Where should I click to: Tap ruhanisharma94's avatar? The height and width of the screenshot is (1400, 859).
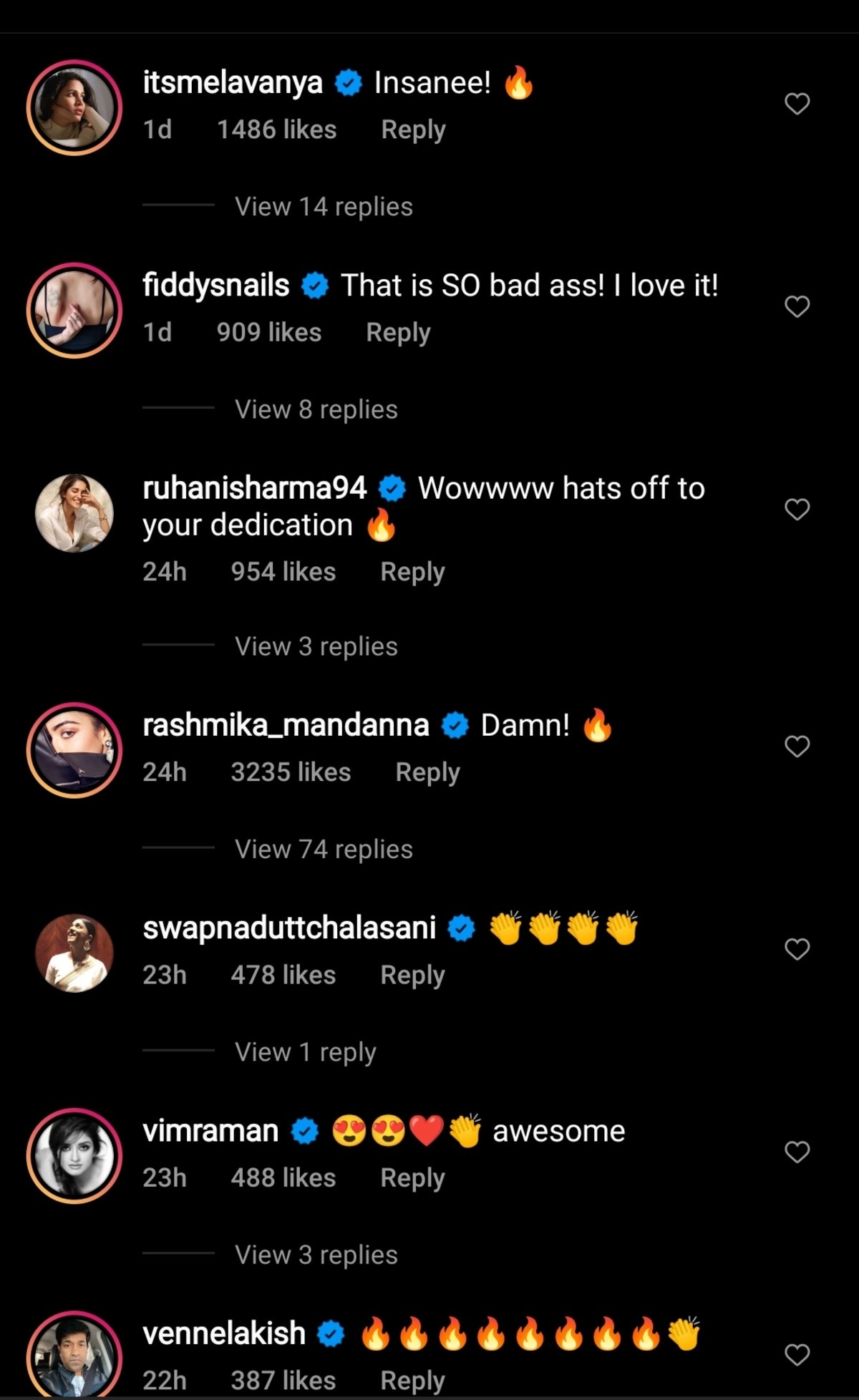tap(74, 512)
